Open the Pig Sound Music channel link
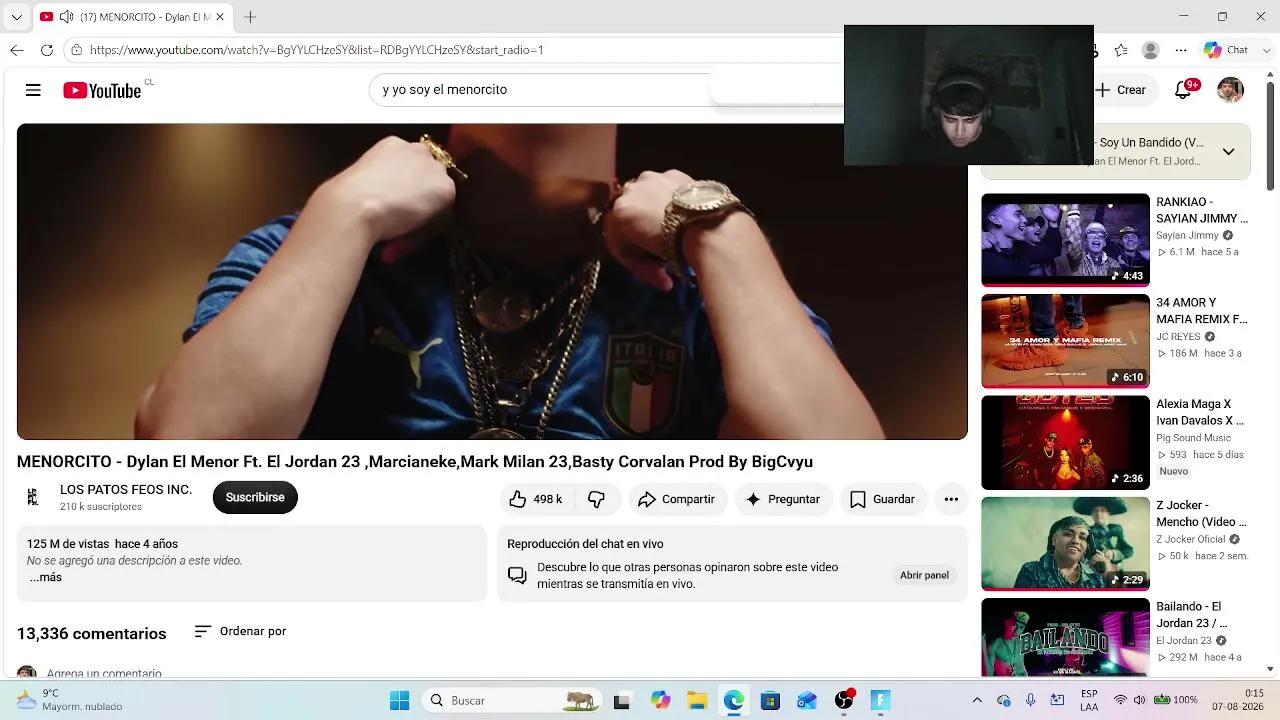The width and height of the screenshot is (1280, 720). (x=1193, y=438)
